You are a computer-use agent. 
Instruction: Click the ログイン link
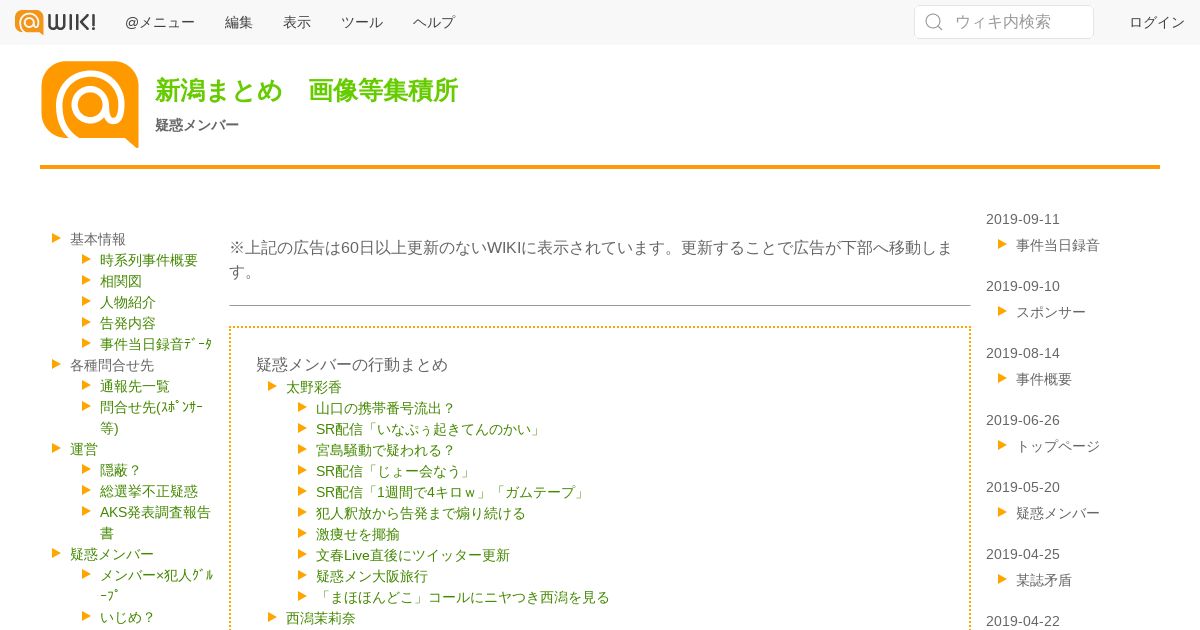(x=1157, y=22)
